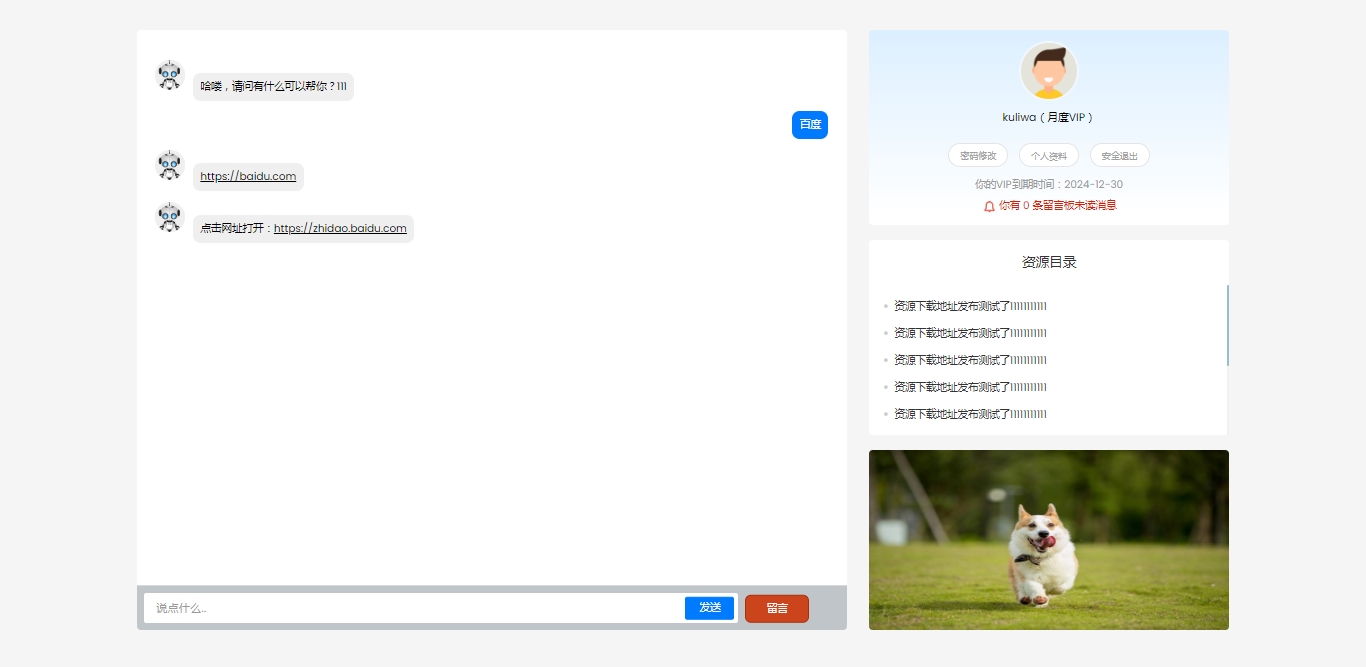Select the third entry in 资源目录 list
1366x667 pixels.
[969, 360]
